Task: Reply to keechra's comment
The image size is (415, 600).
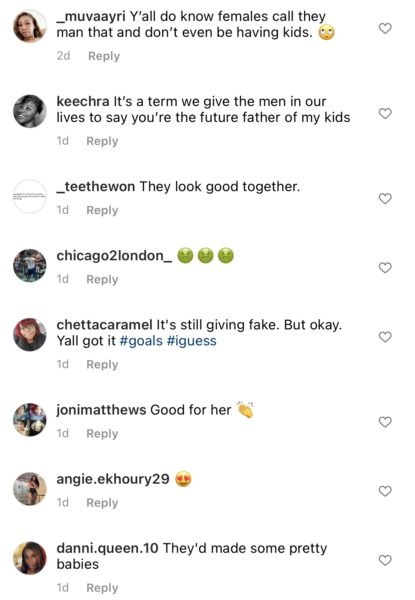Action: click(102, 141)
